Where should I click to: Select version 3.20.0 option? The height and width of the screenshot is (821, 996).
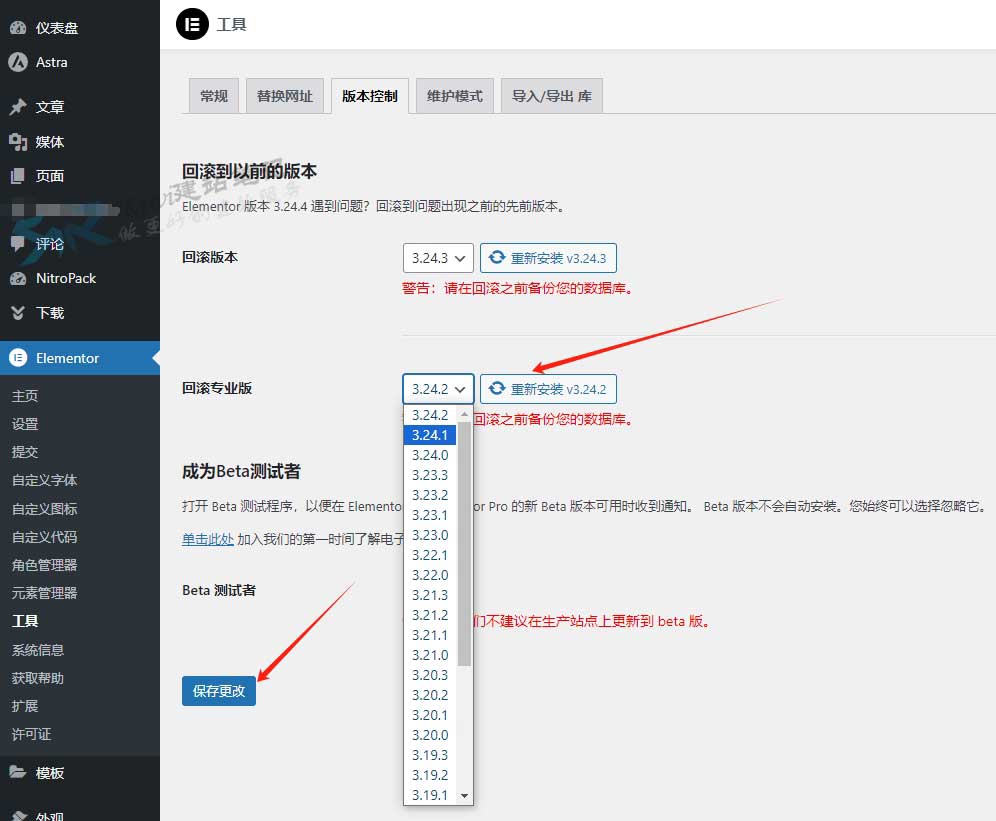(430, 735)
